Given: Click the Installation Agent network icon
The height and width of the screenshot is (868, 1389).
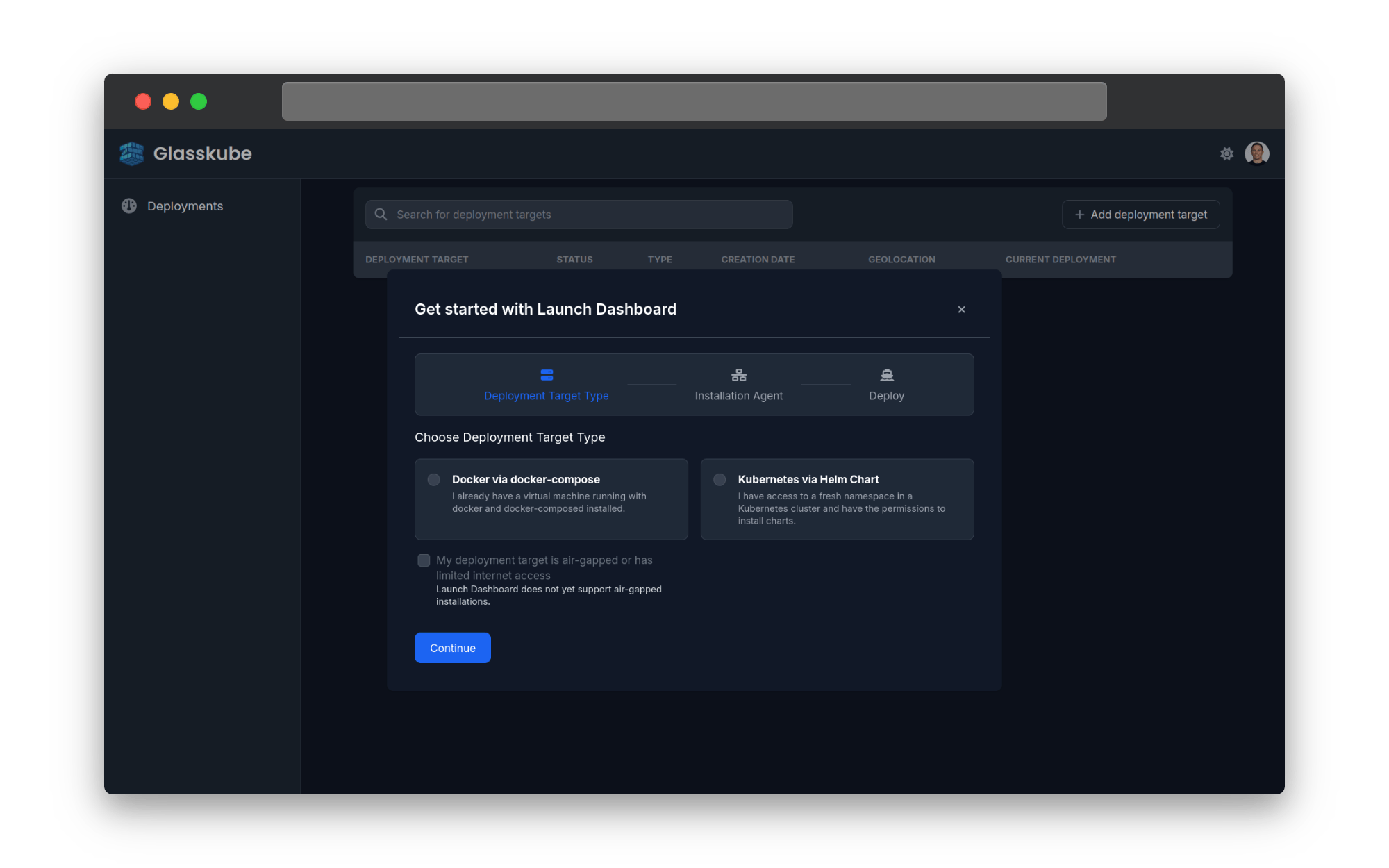Looking at the screenshot, I should (739, 375).
